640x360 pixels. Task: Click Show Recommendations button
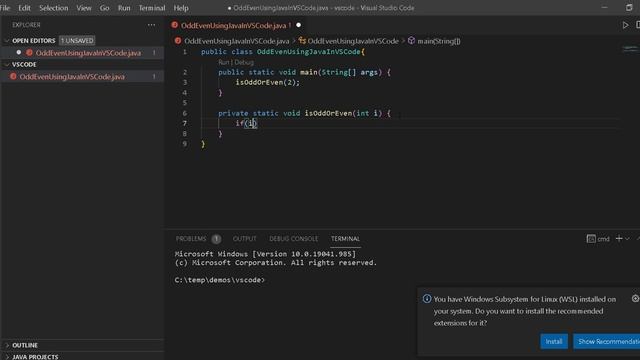[607, 341]
